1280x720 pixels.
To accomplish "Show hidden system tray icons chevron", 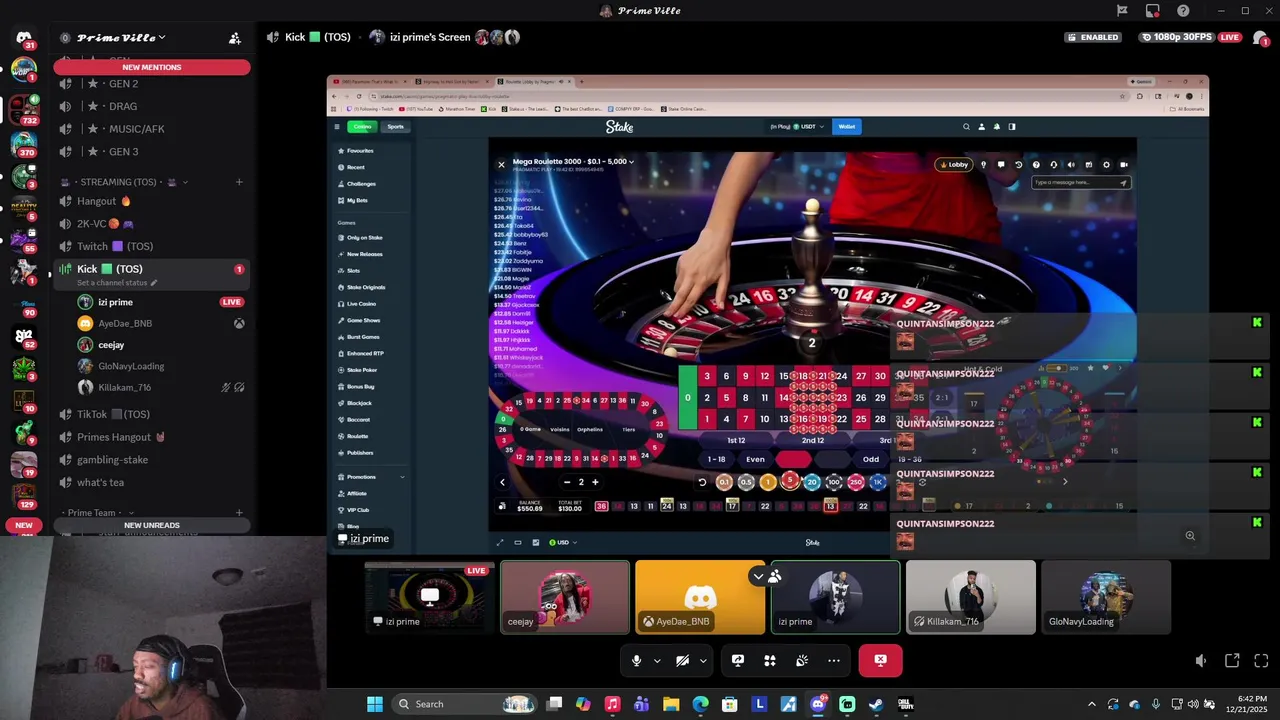I will pos(1092,704).
